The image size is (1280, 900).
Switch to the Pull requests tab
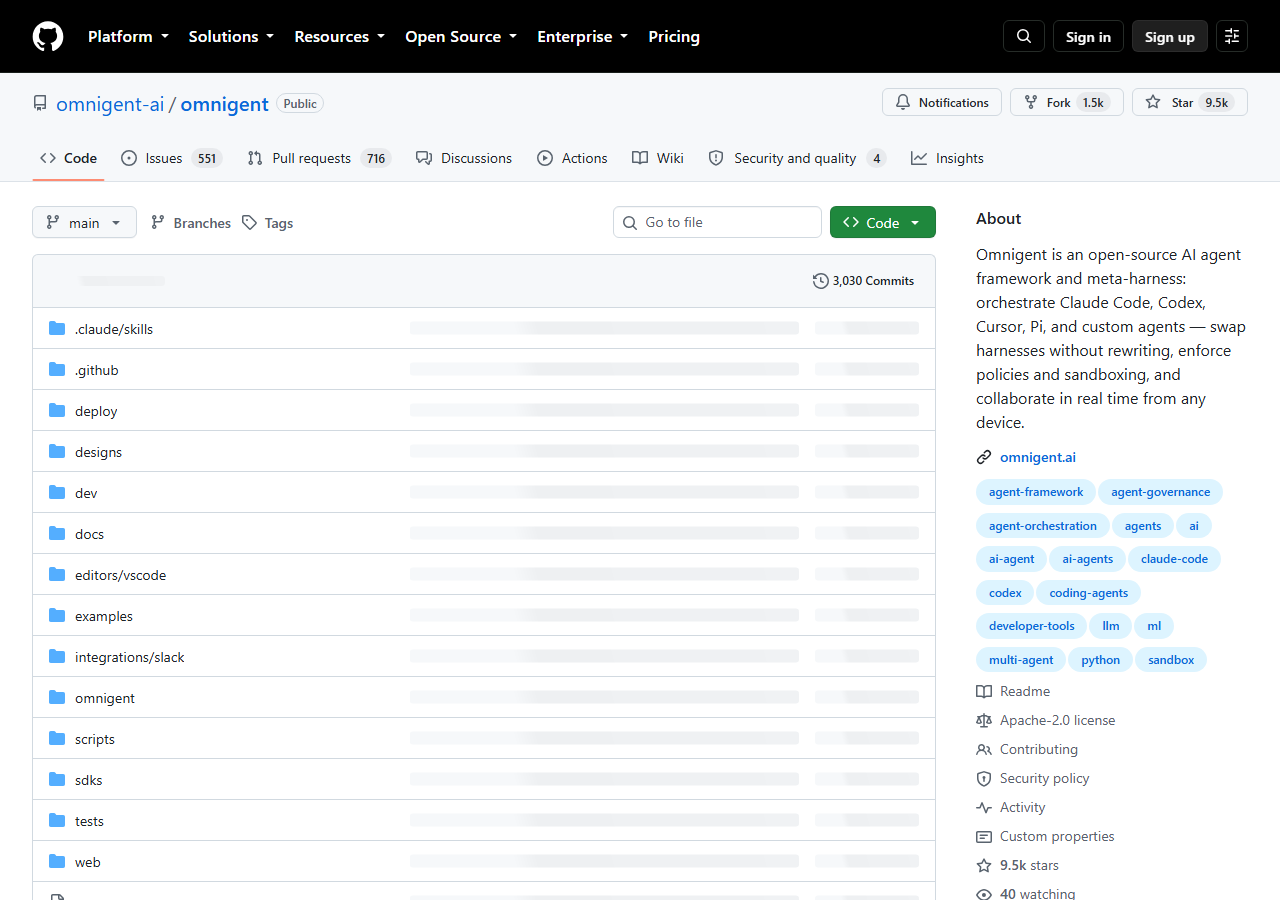[318, 158]
